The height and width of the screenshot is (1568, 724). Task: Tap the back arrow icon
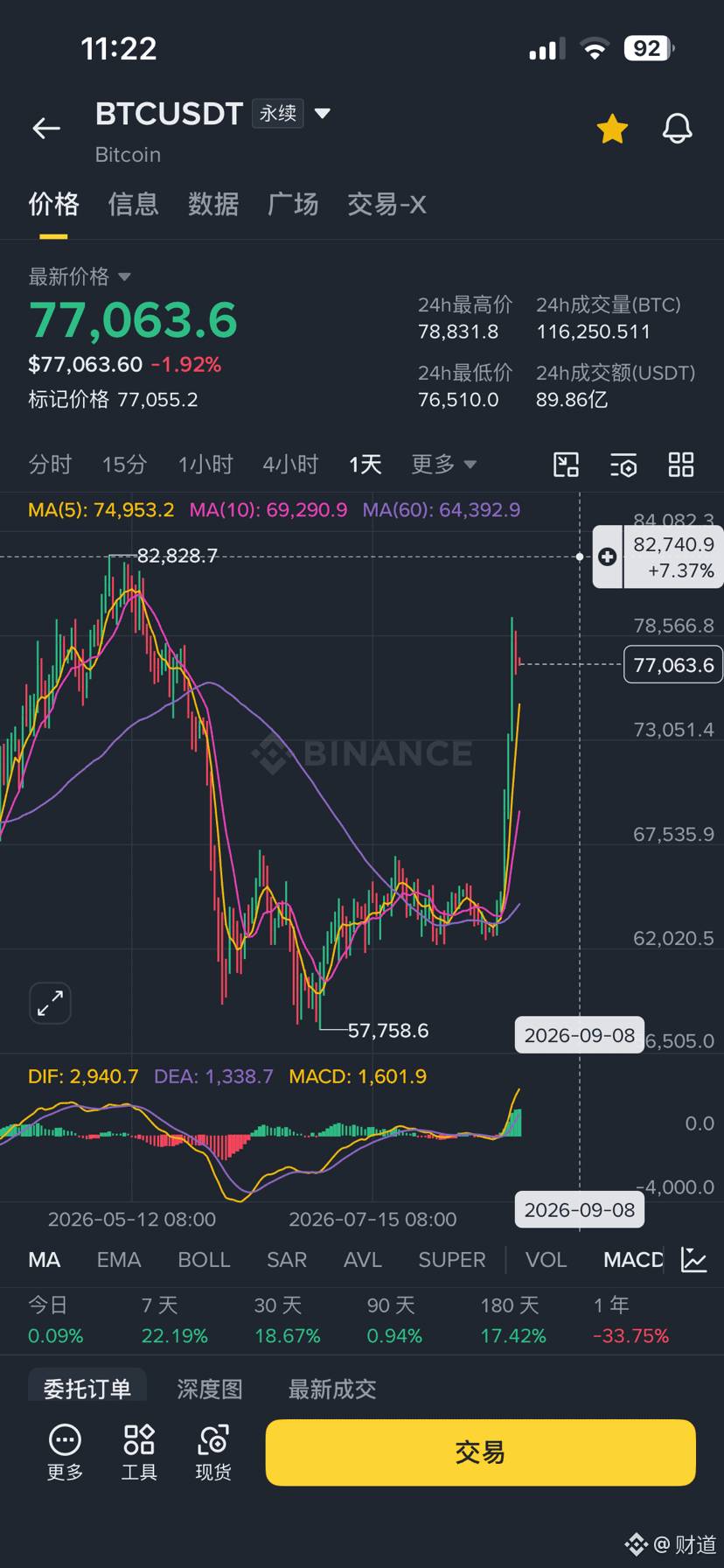(x=46, y=129)
